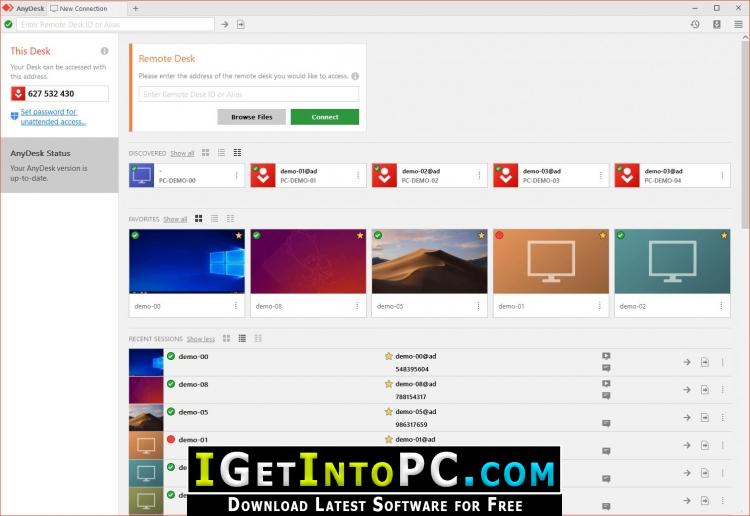Click connect arrow for demo-00 recent session
750x516 pixels.
[x=687, y=362]
